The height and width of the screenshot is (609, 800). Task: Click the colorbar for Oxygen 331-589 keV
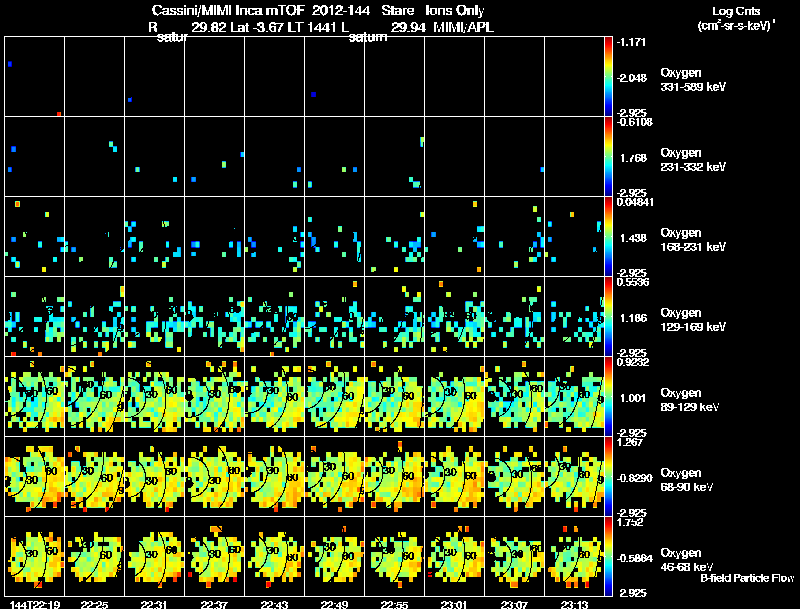click(608, 77)
